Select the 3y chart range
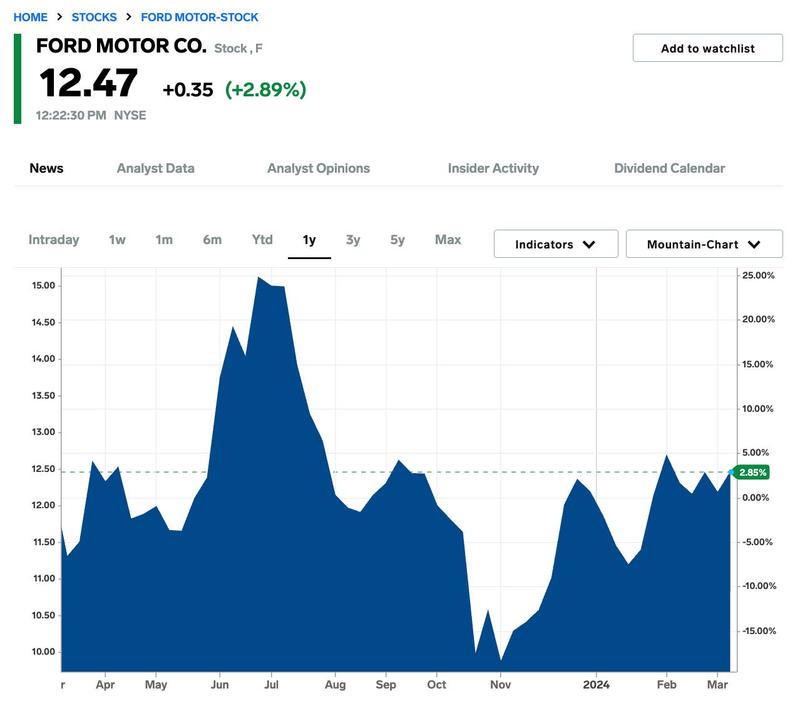This screenshot has height=711, width=800. pyautogui.click(x=353, y=240)
